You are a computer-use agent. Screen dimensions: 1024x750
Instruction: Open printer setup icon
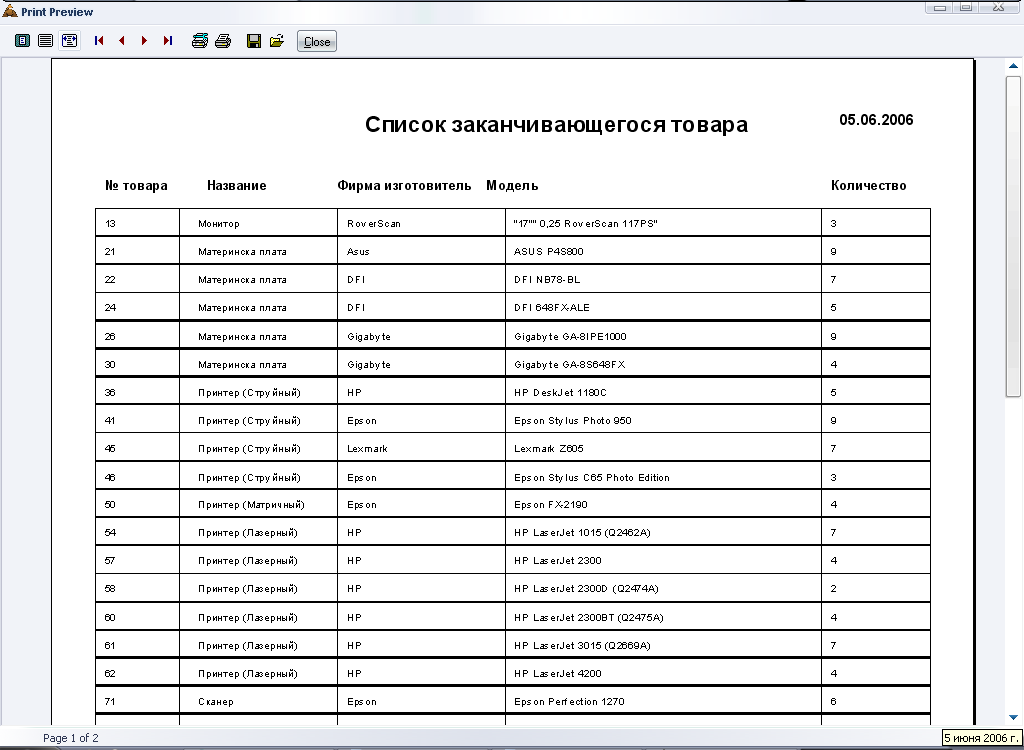click(x=200, y=41)
